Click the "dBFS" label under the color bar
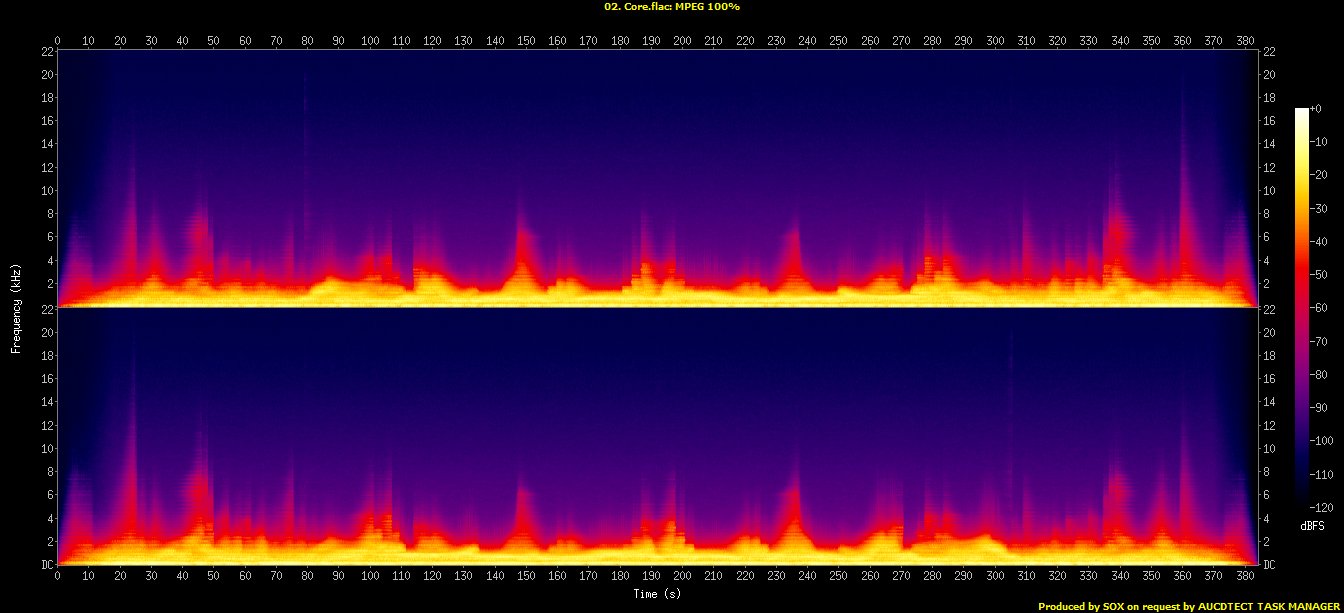Viewport: 1344px width, 613px height. [x=1312, y=525]
